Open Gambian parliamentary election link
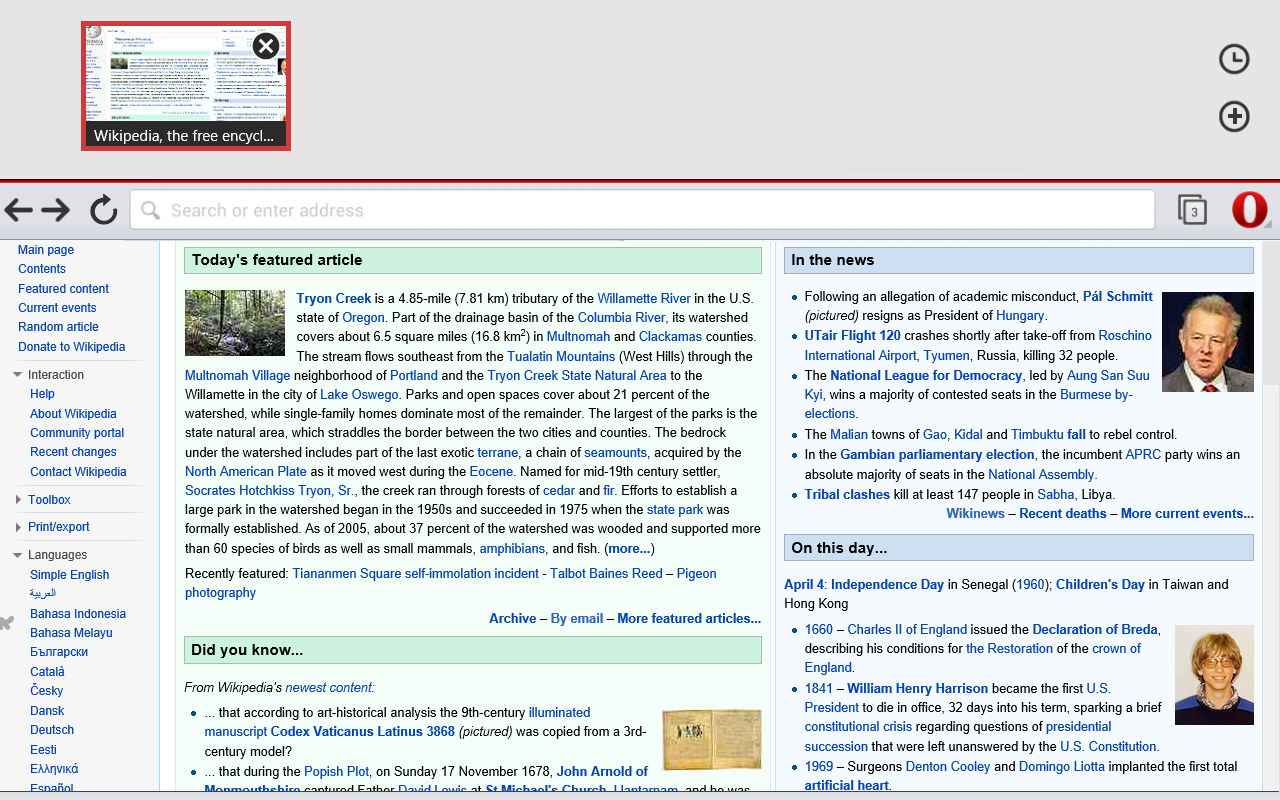 coord(937,455)
